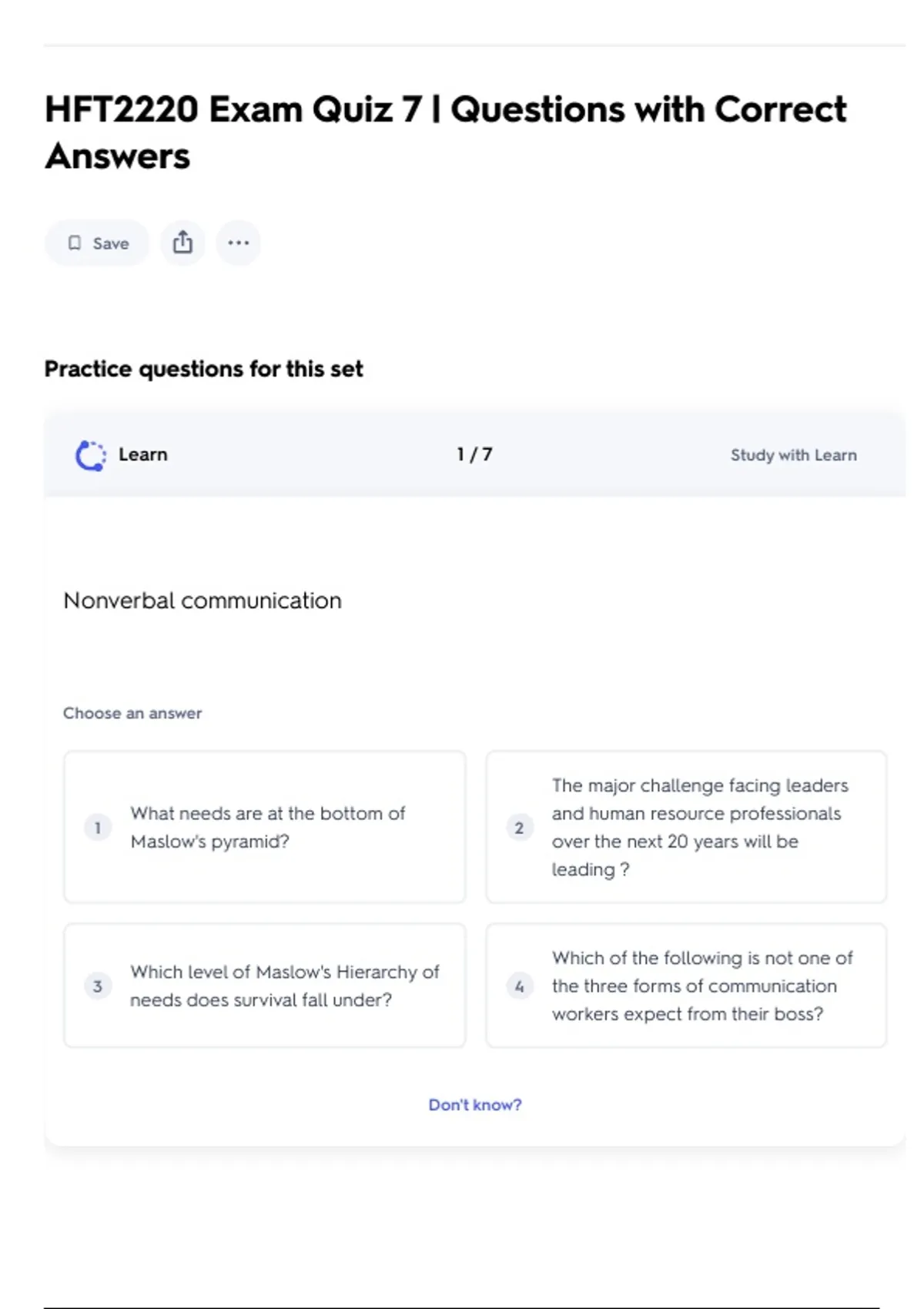The height and width of the screenshot is (1309, 924).
Task: Click the Practice questions for this set heading
Action: point(203,369)
